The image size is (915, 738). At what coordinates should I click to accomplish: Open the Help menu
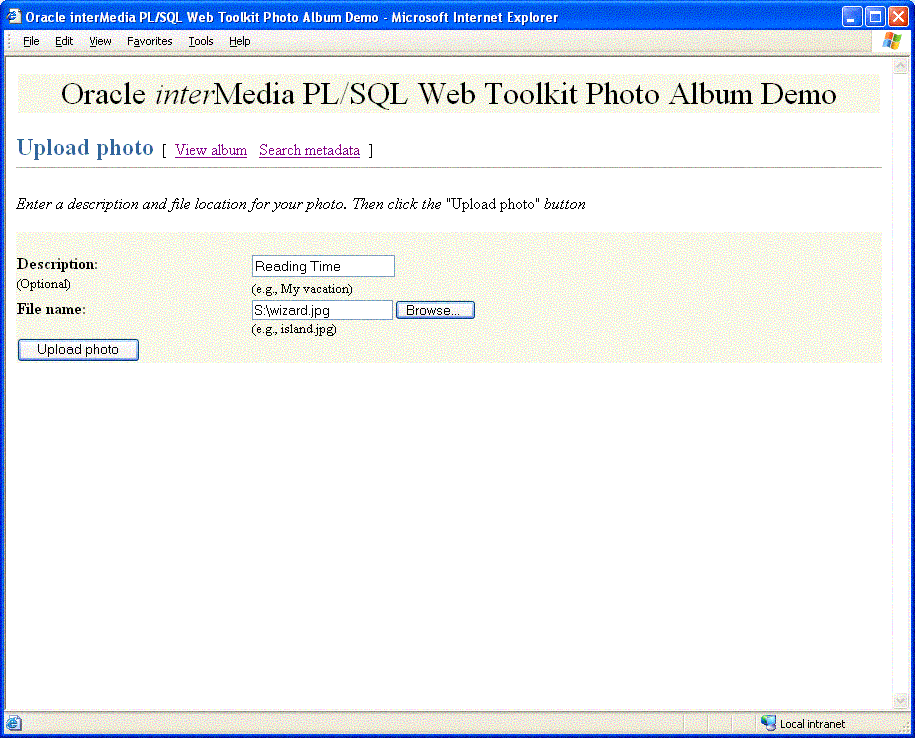pos(239,41)
